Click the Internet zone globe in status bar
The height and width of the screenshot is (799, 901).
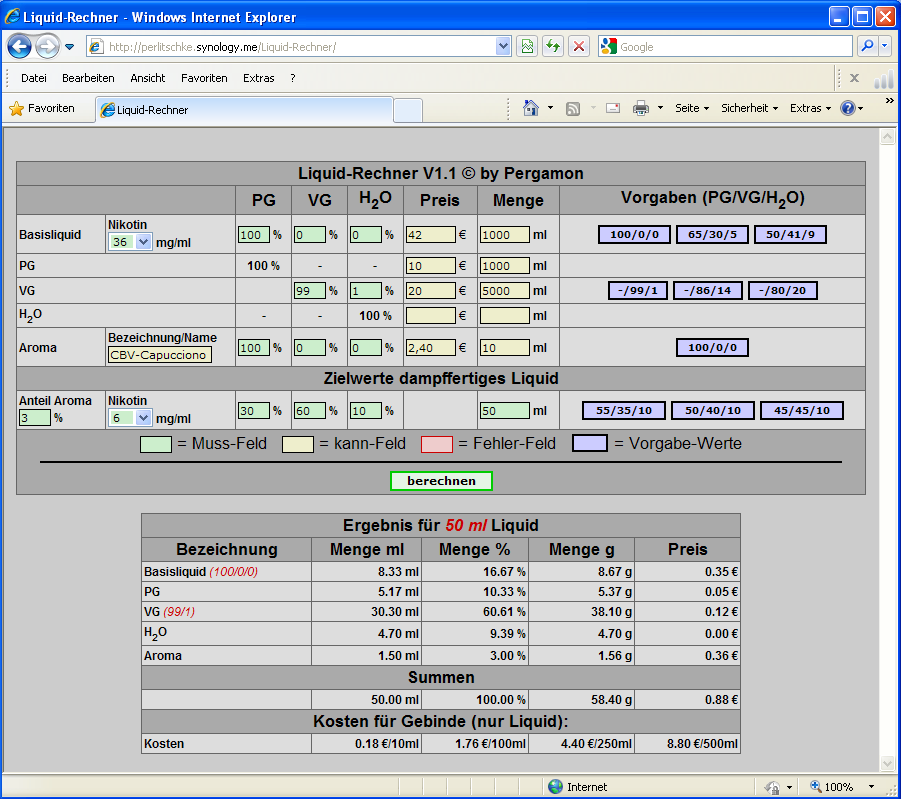(x=555, y=786)
